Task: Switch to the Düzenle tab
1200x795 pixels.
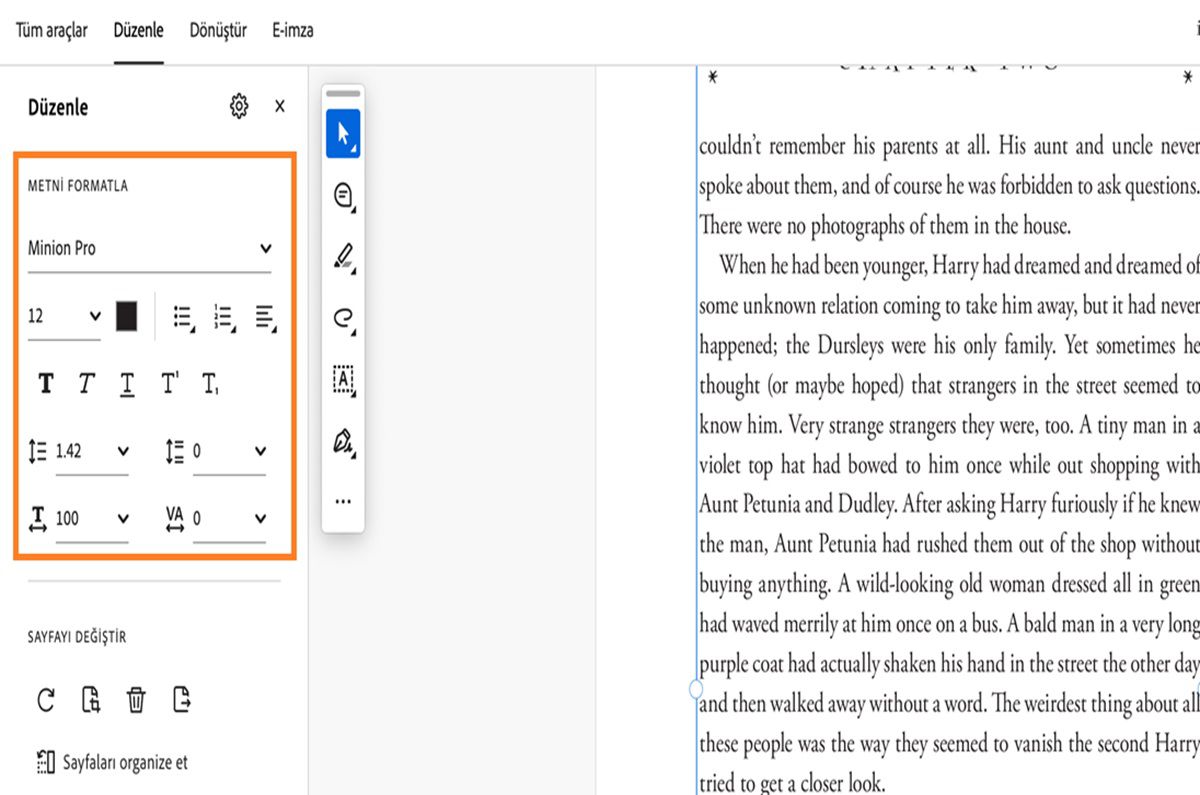Action: (138, 30)
